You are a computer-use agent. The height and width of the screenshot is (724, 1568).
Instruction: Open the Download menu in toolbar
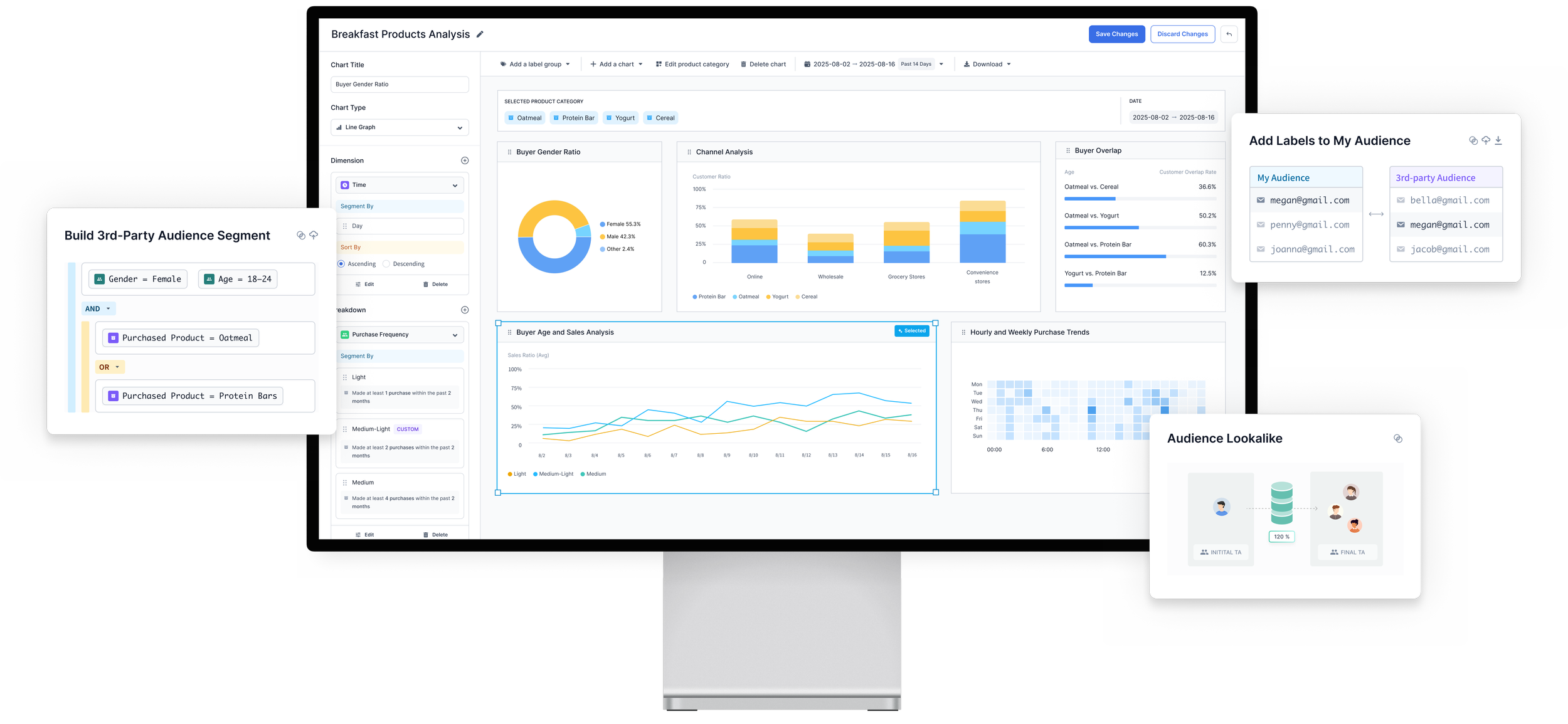click(987, 64)
